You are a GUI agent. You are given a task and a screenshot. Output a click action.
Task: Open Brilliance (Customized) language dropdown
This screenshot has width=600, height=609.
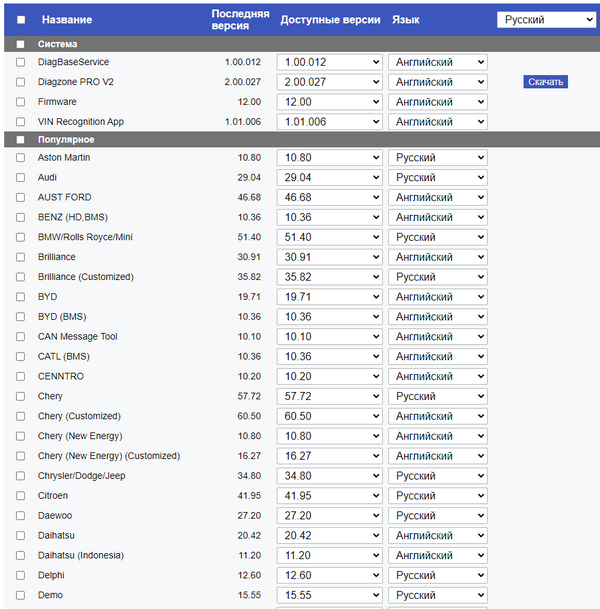438,277
